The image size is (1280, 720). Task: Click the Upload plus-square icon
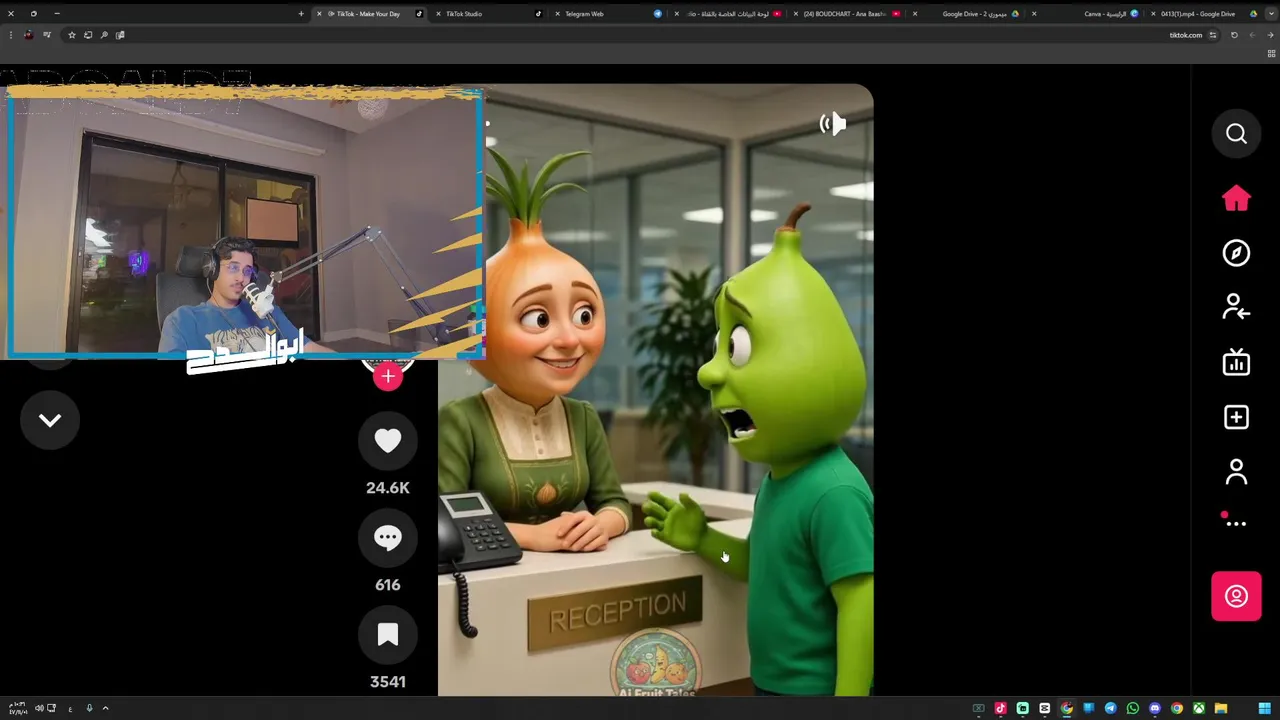point(1236,417)
